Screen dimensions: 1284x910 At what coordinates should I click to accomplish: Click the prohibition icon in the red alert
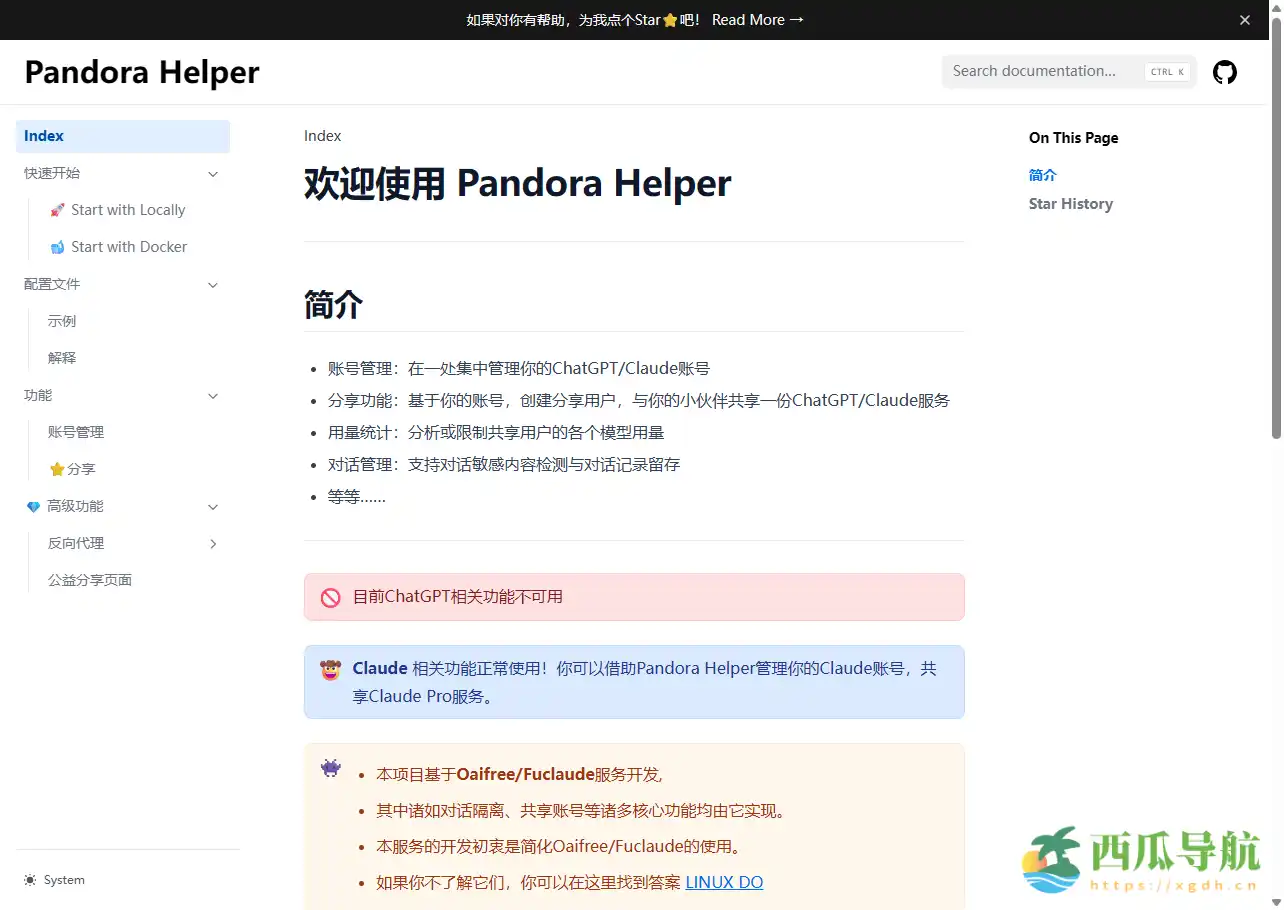point(330,596)
